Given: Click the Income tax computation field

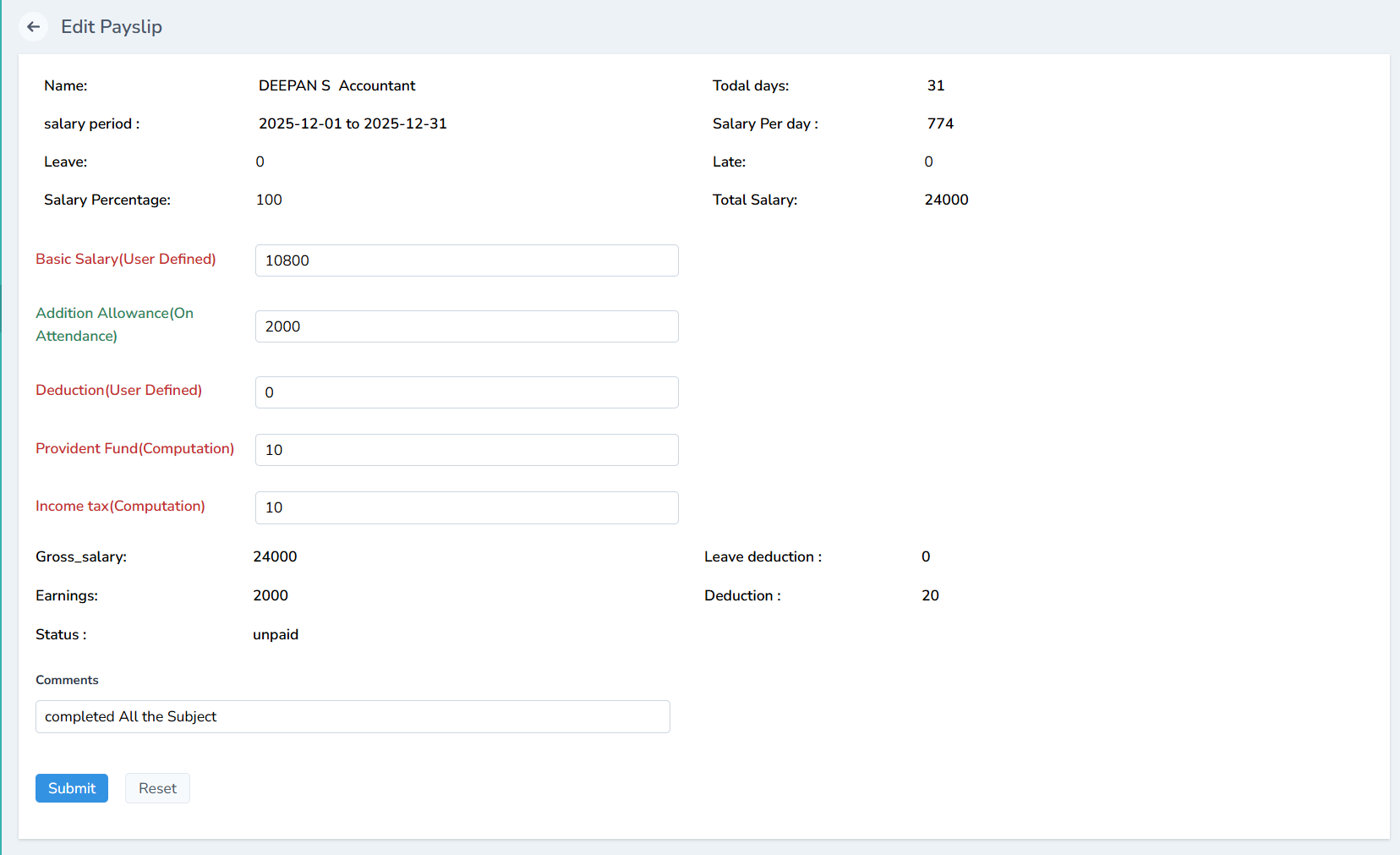Looking at the screenshot, I should coord(466,507).
